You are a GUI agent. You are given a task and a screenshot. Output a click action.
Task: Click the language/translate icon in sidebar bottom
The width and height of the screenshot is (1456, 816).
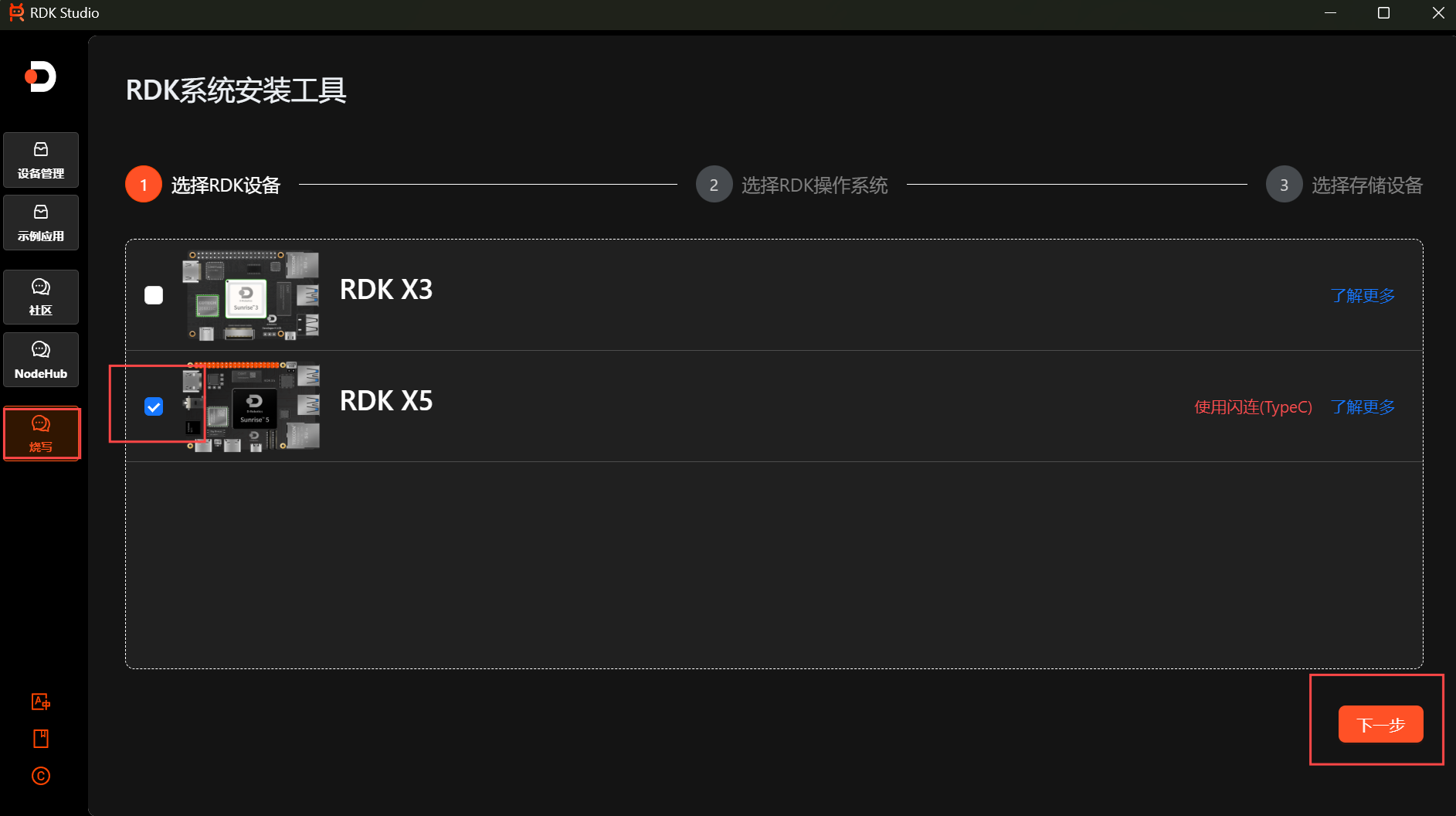click(40, 702)
